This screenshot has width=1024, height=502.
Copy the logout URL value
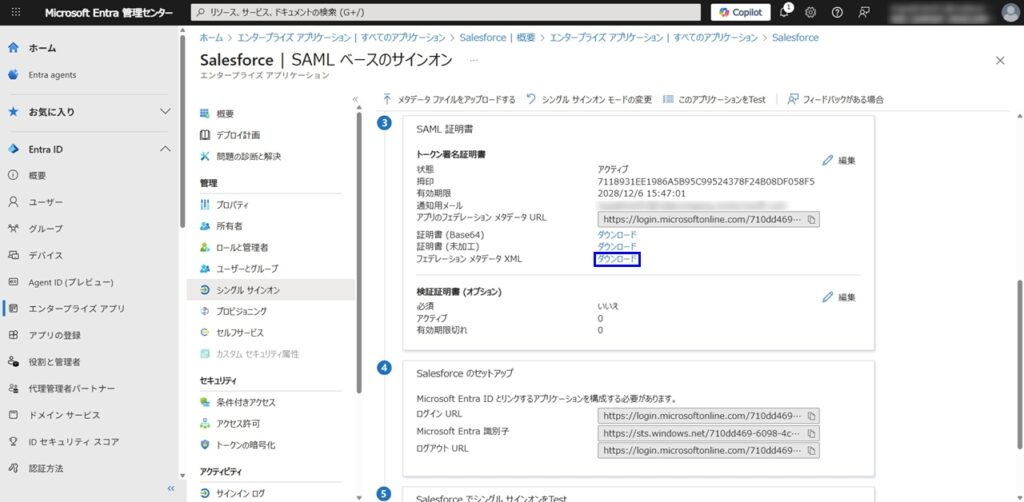(811, 450)
